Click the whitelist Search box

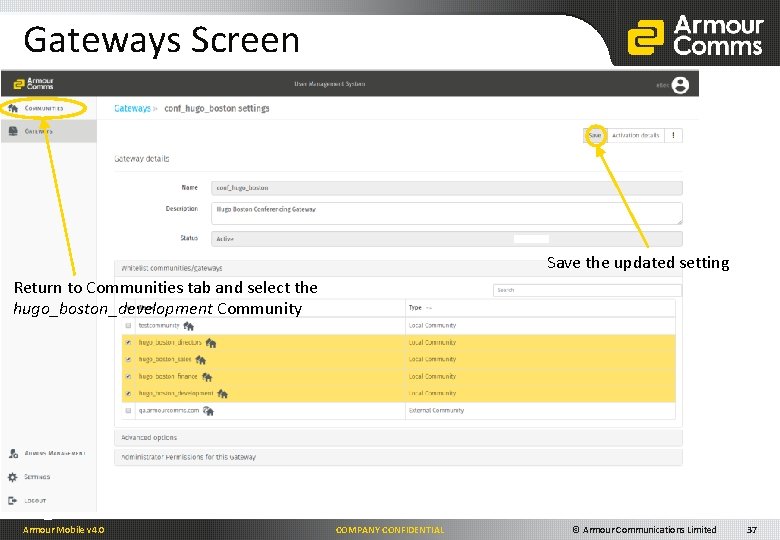(587, 290)
